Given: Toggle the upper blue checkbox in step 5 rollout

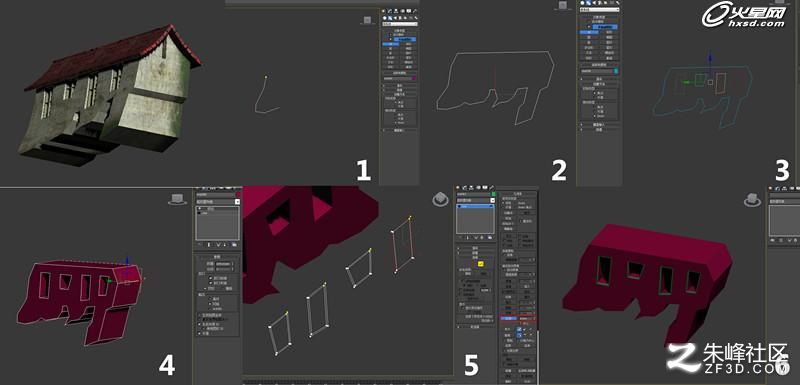Looking at the screenshot, I should (519, 329).
